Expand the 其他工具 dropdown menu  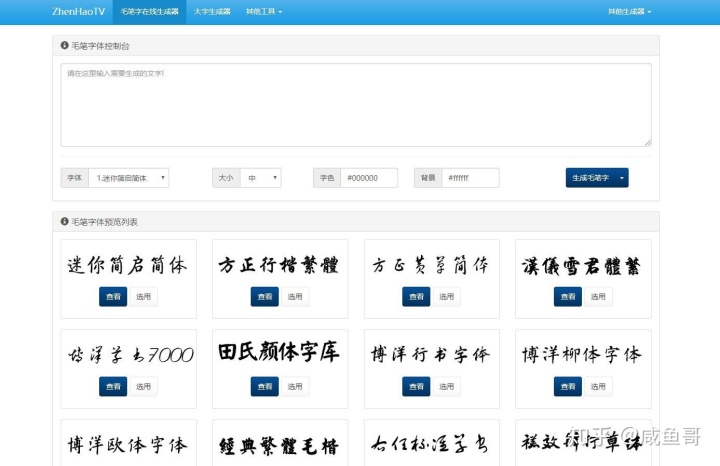coord(264,12)
